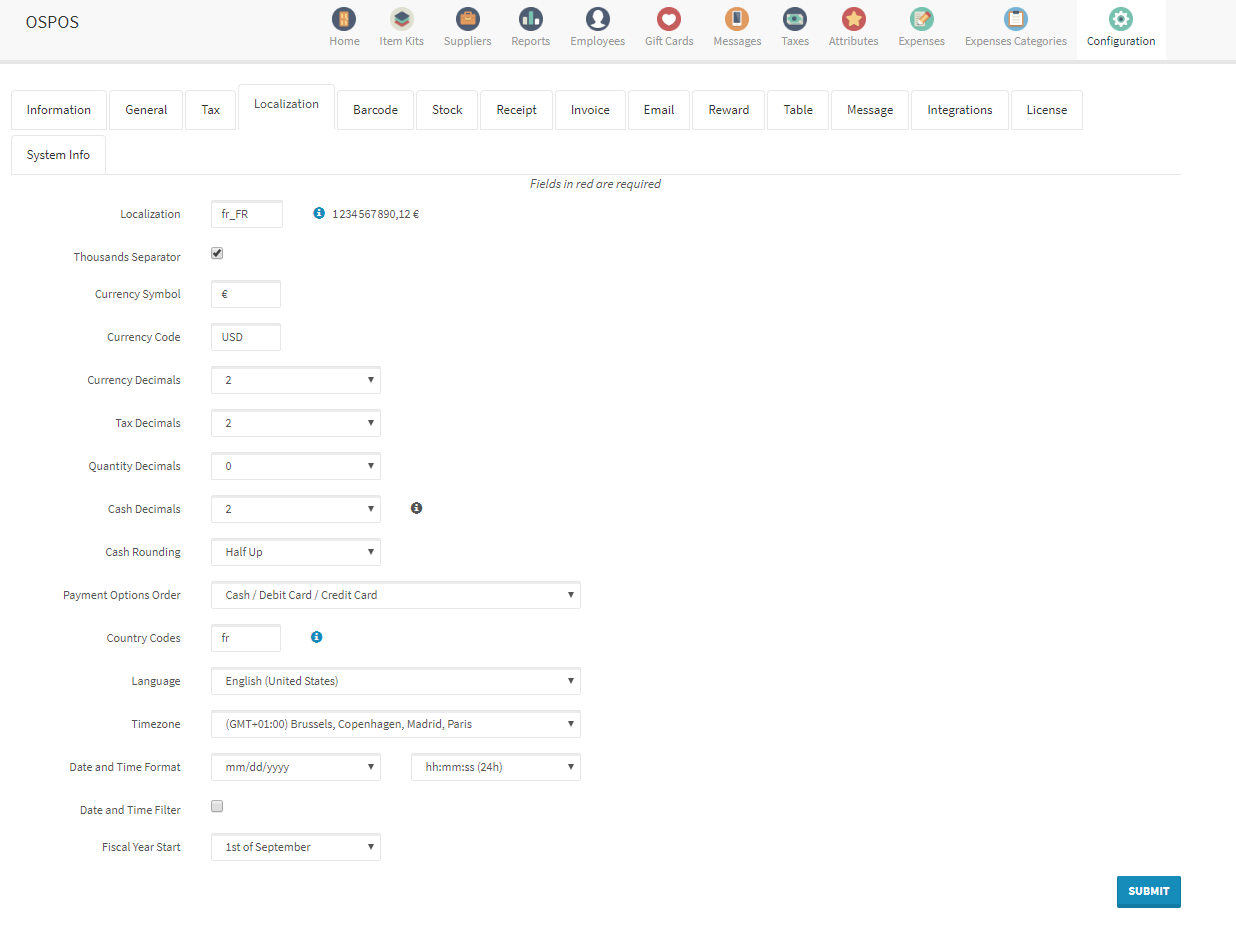Screen dimensions: 1236x927
Task: Uncheck the Thousands Separator checkbox
Action: pos(217,253)
